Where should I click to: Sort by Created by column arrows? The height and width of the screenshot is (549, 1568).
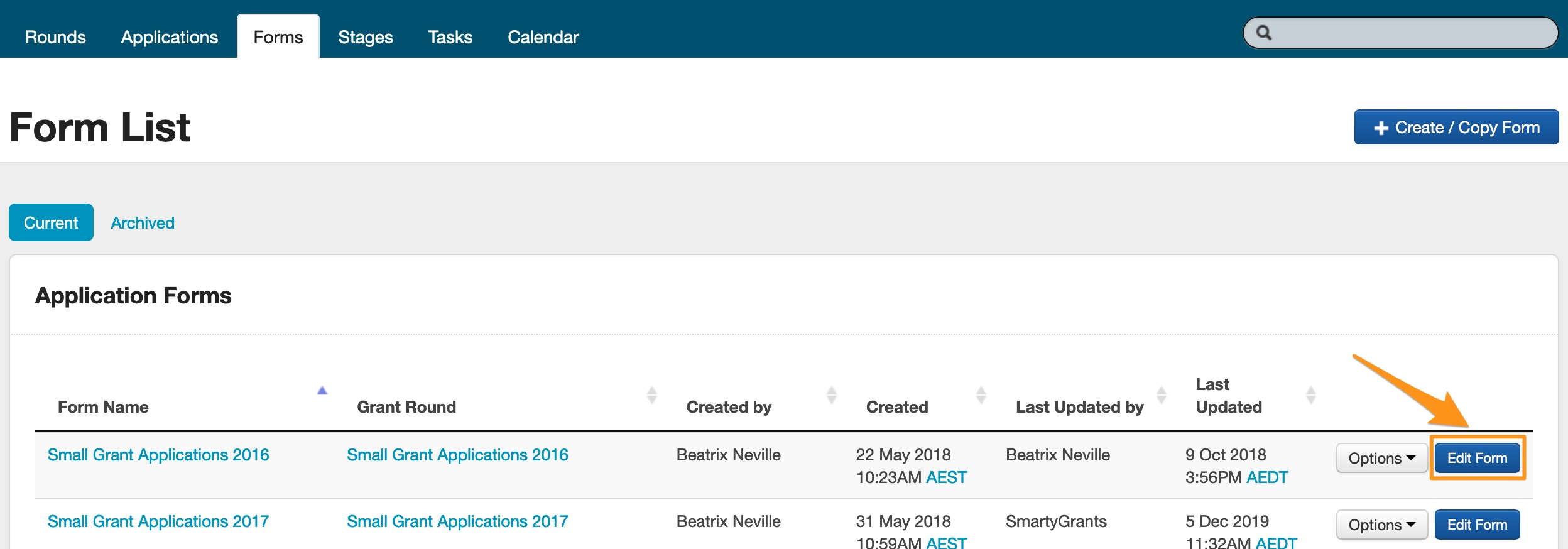click(x=832, y=395)
